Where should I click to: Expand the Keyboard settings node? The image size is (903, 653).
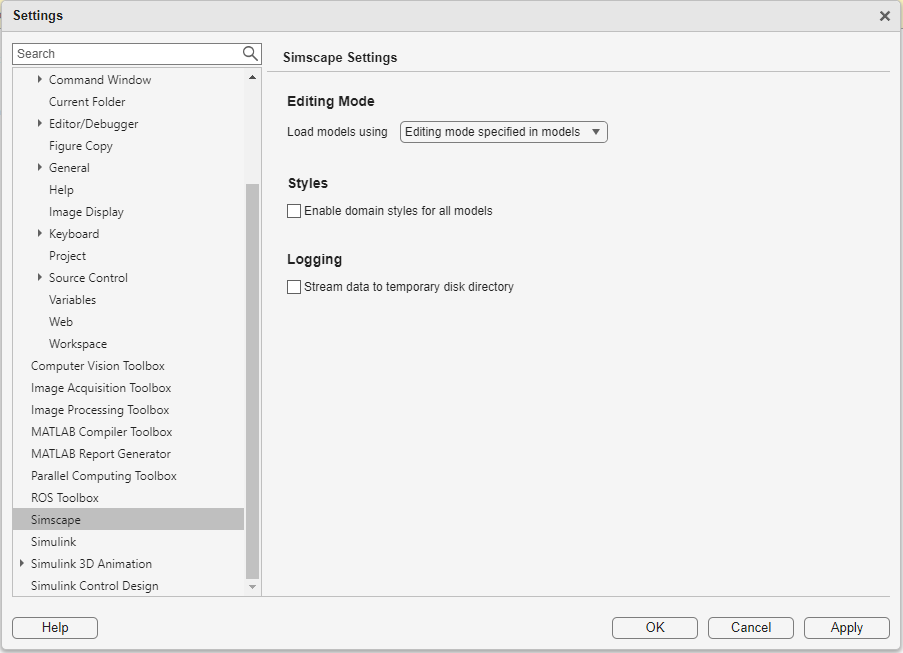tap(40, 233)
